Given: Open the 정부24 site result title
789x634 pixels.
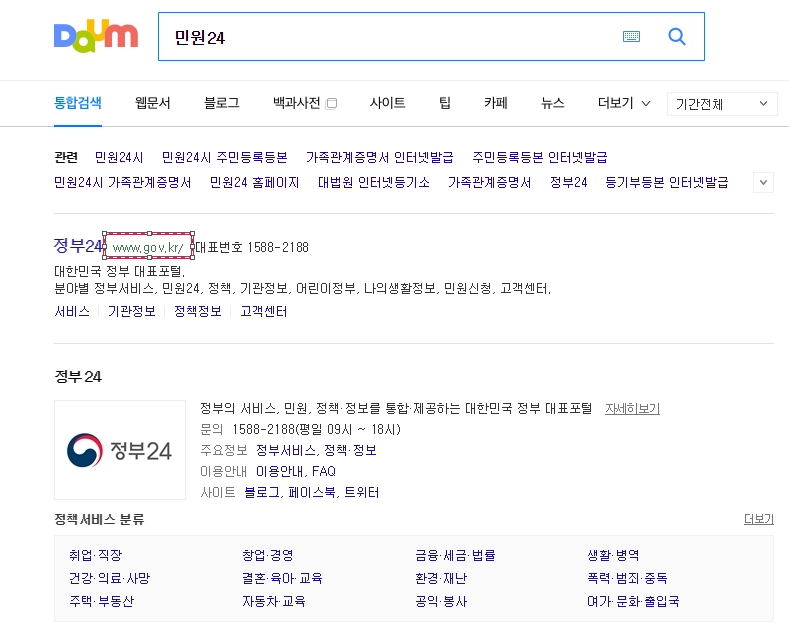Looking at the screenshot, I should (x=78, y=246).
